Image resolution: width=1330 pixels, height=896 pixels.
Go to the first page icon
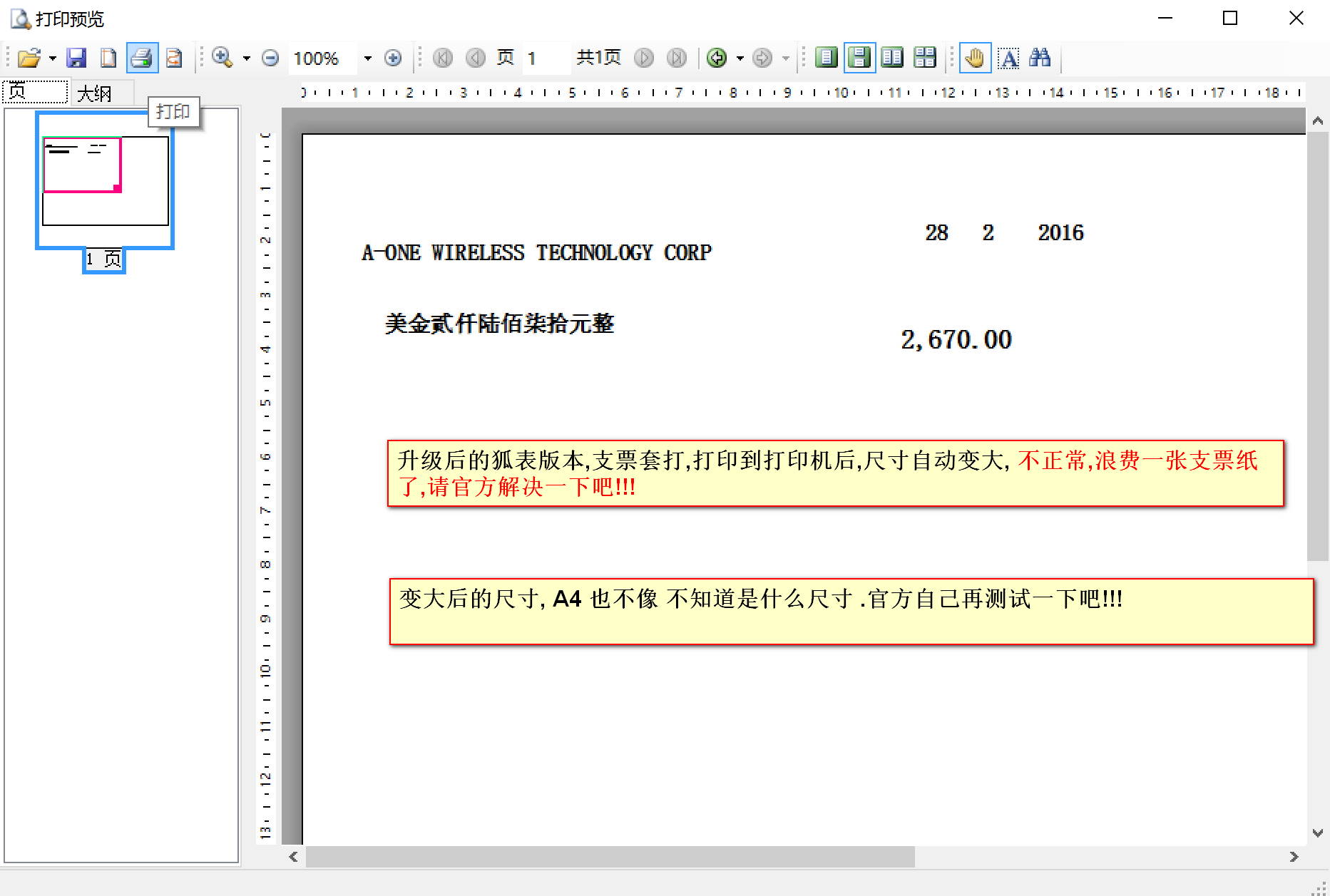[443, 58]
